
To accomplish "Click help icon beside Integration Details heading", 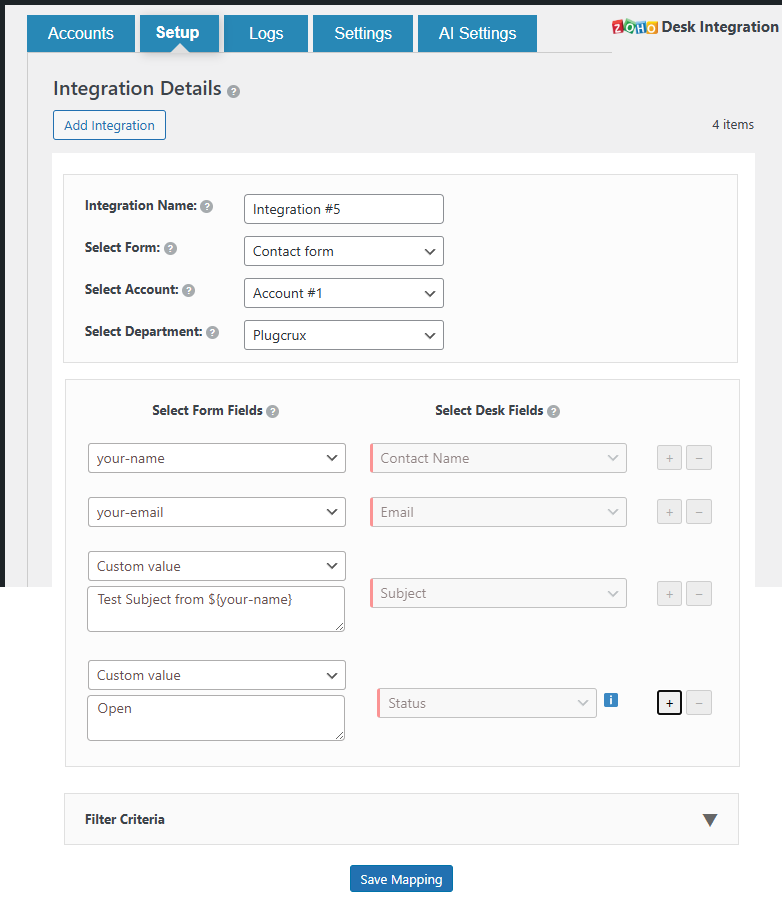I will coord(233,91).
